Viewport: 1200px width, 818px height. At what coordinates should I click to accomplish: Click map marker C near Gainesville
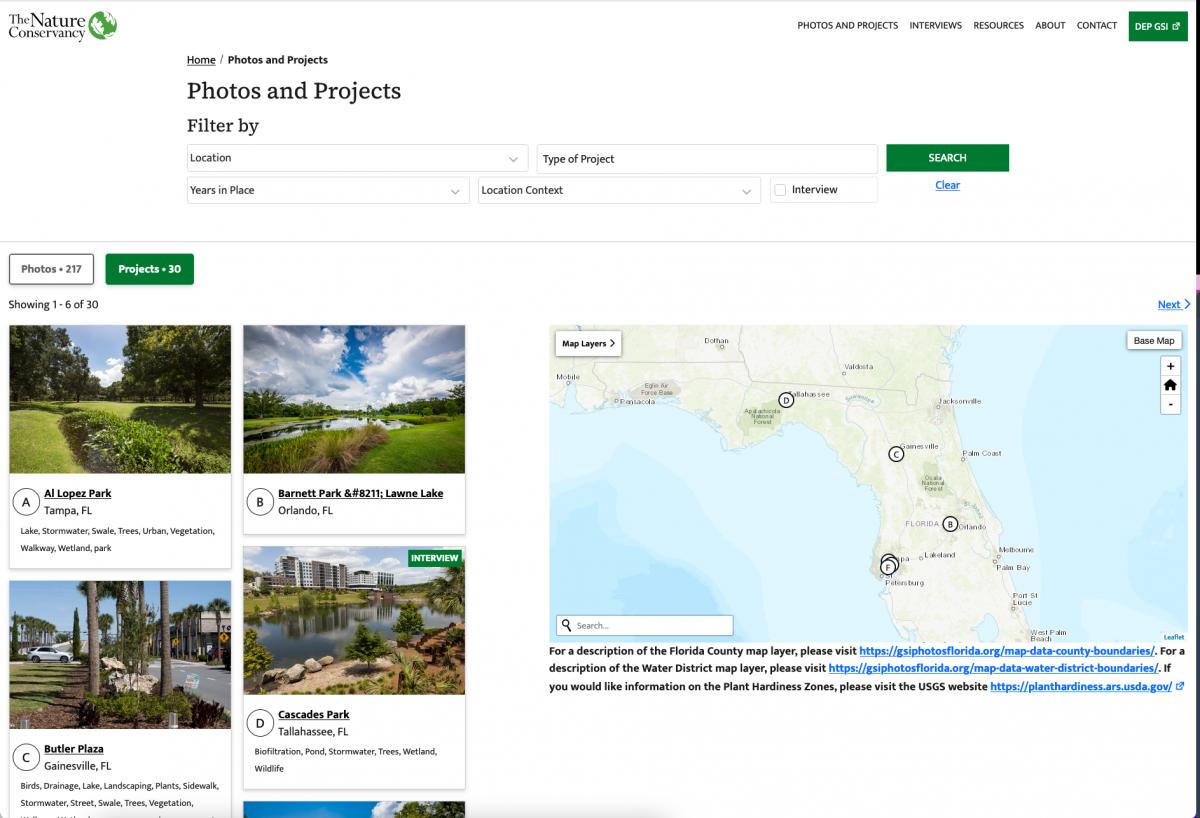pos(896,454)
